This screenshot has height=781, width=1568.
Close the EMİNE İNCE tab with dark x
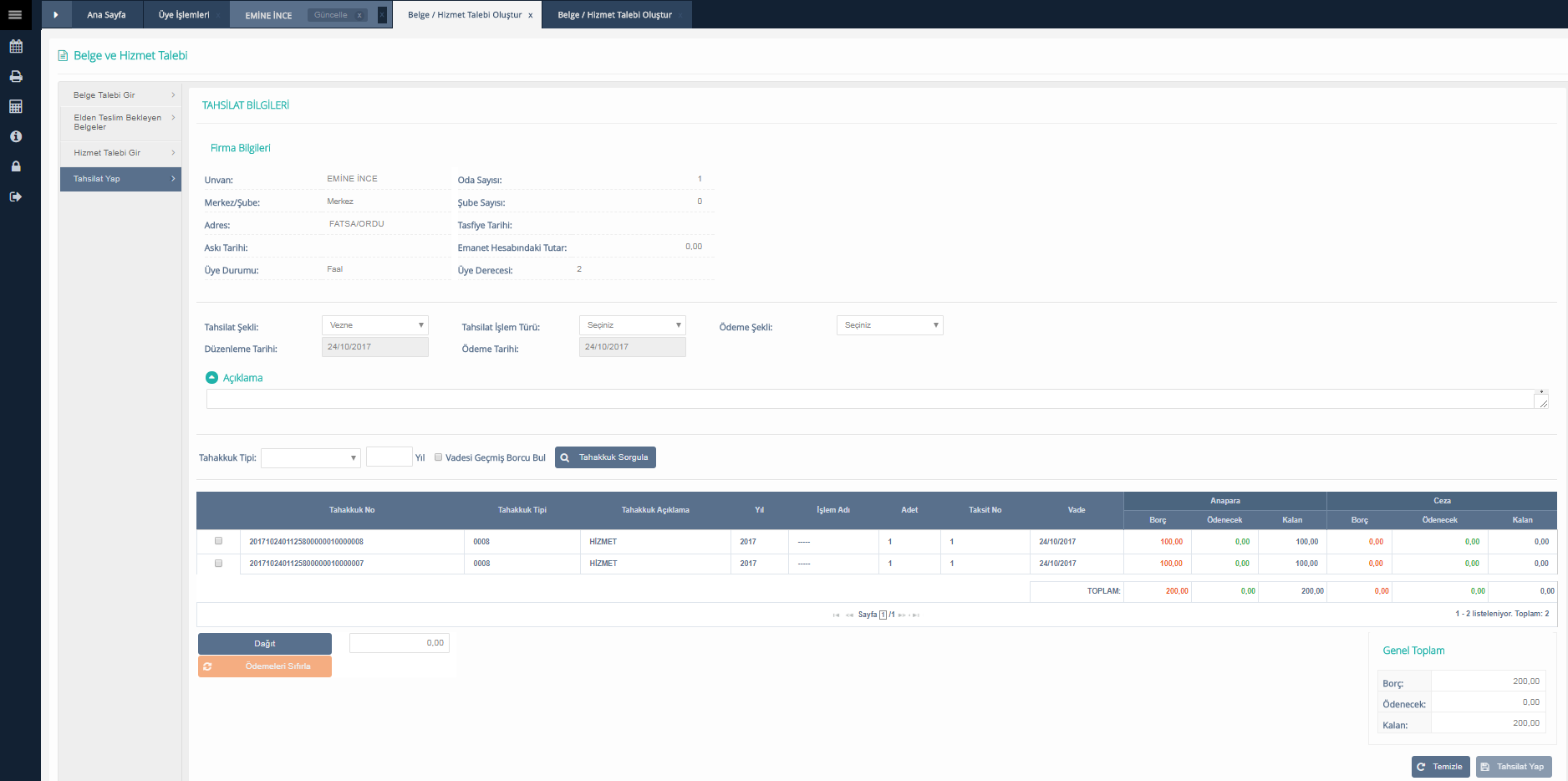[x=382, y=14]
